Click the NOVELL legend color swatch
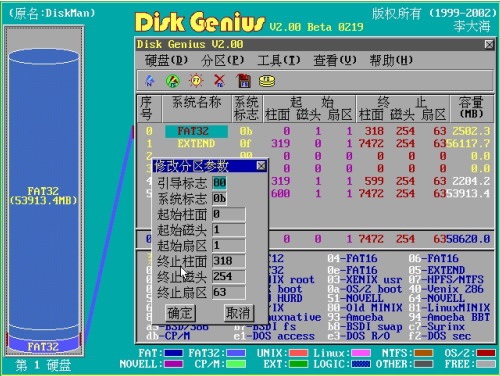This screenshot has width=500, height=376. 173,364
